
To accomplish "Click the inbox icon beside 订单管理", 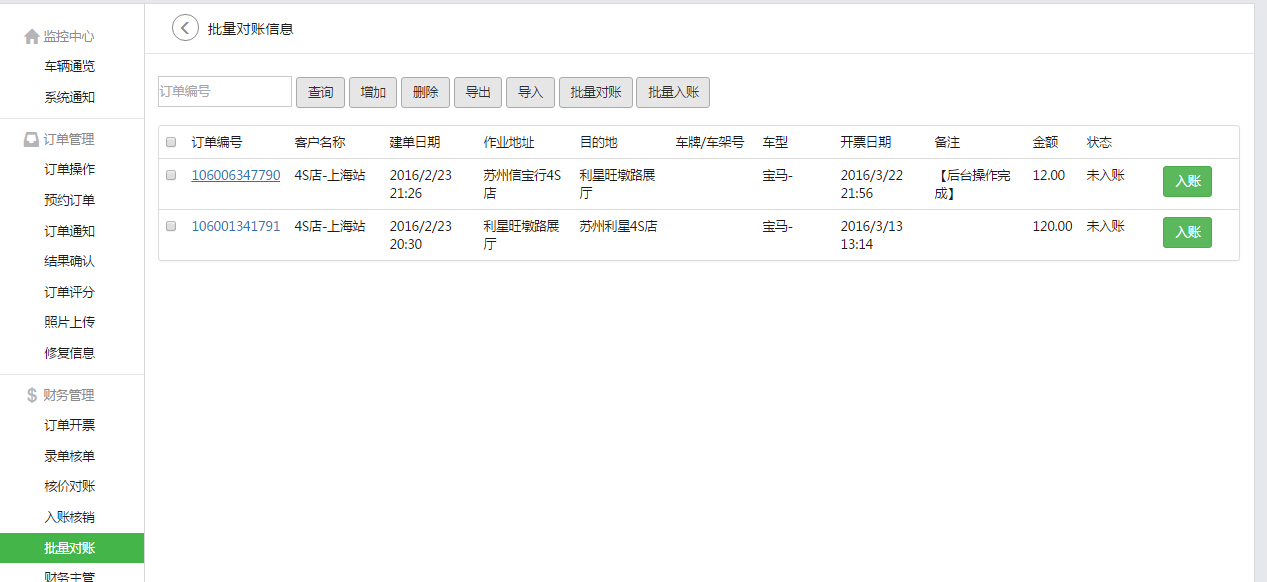I will (x=32, y=139).
